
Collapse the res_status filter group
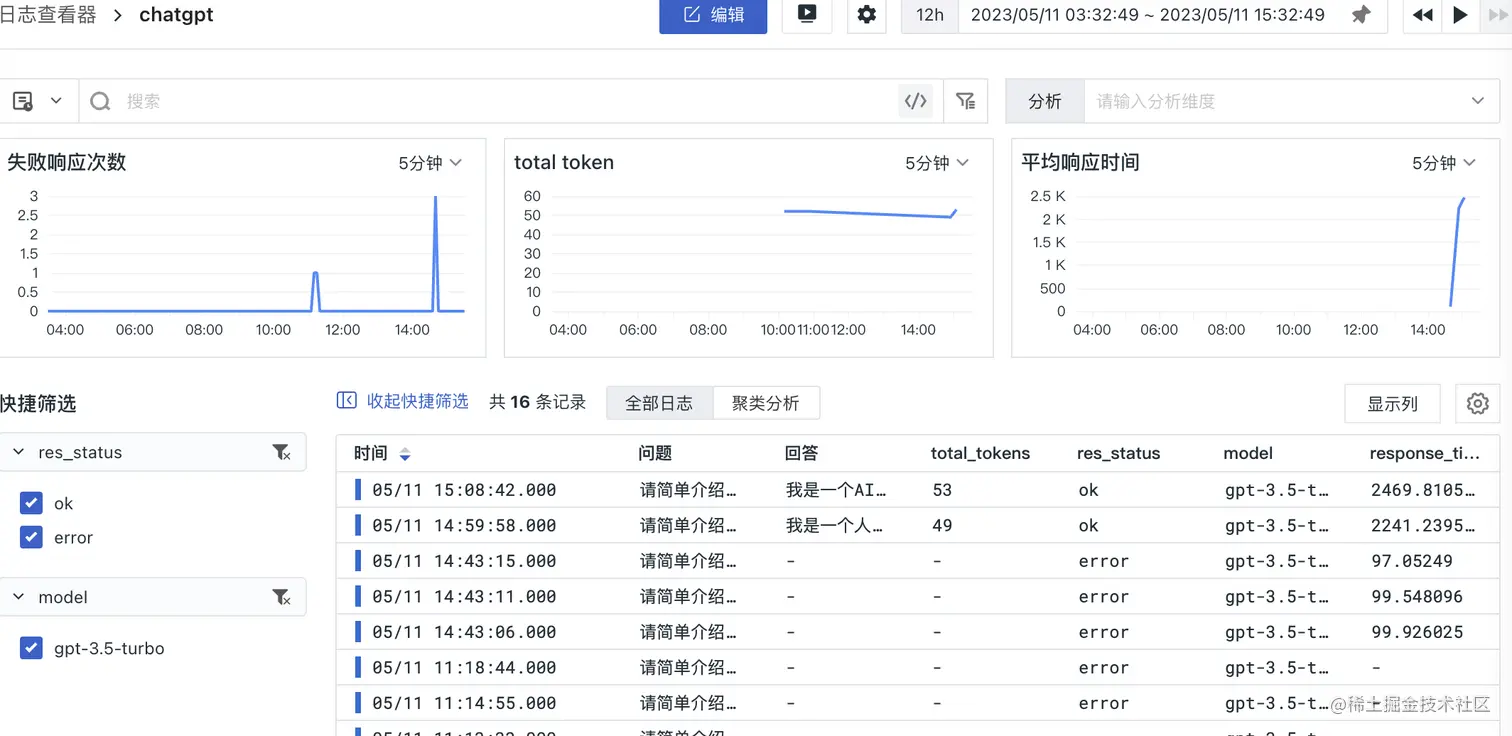point(18,452)
